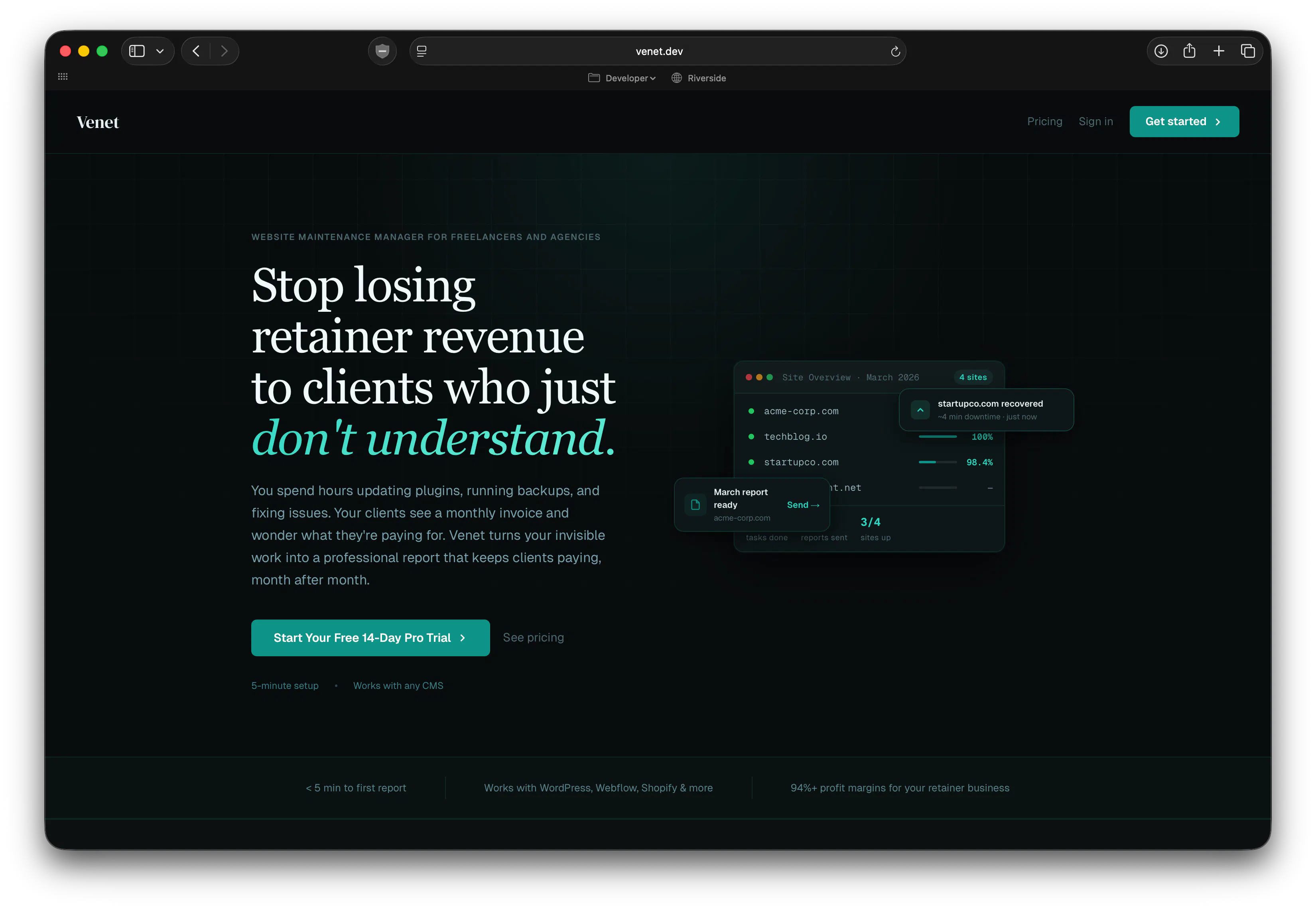Minimize the Safari window
Image resolution: width=1316 pixels, height=909 pixels.
pos(84,51)
